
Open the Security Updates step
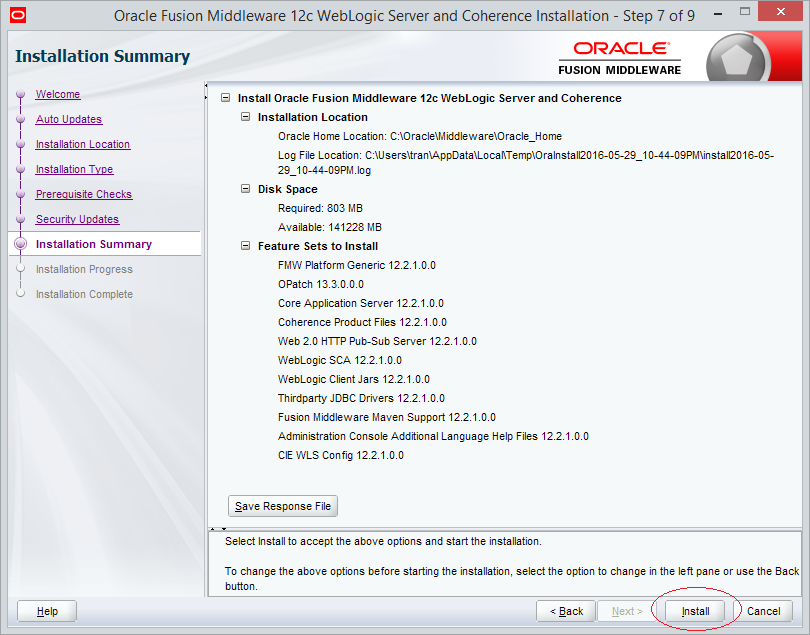(77, 219)
